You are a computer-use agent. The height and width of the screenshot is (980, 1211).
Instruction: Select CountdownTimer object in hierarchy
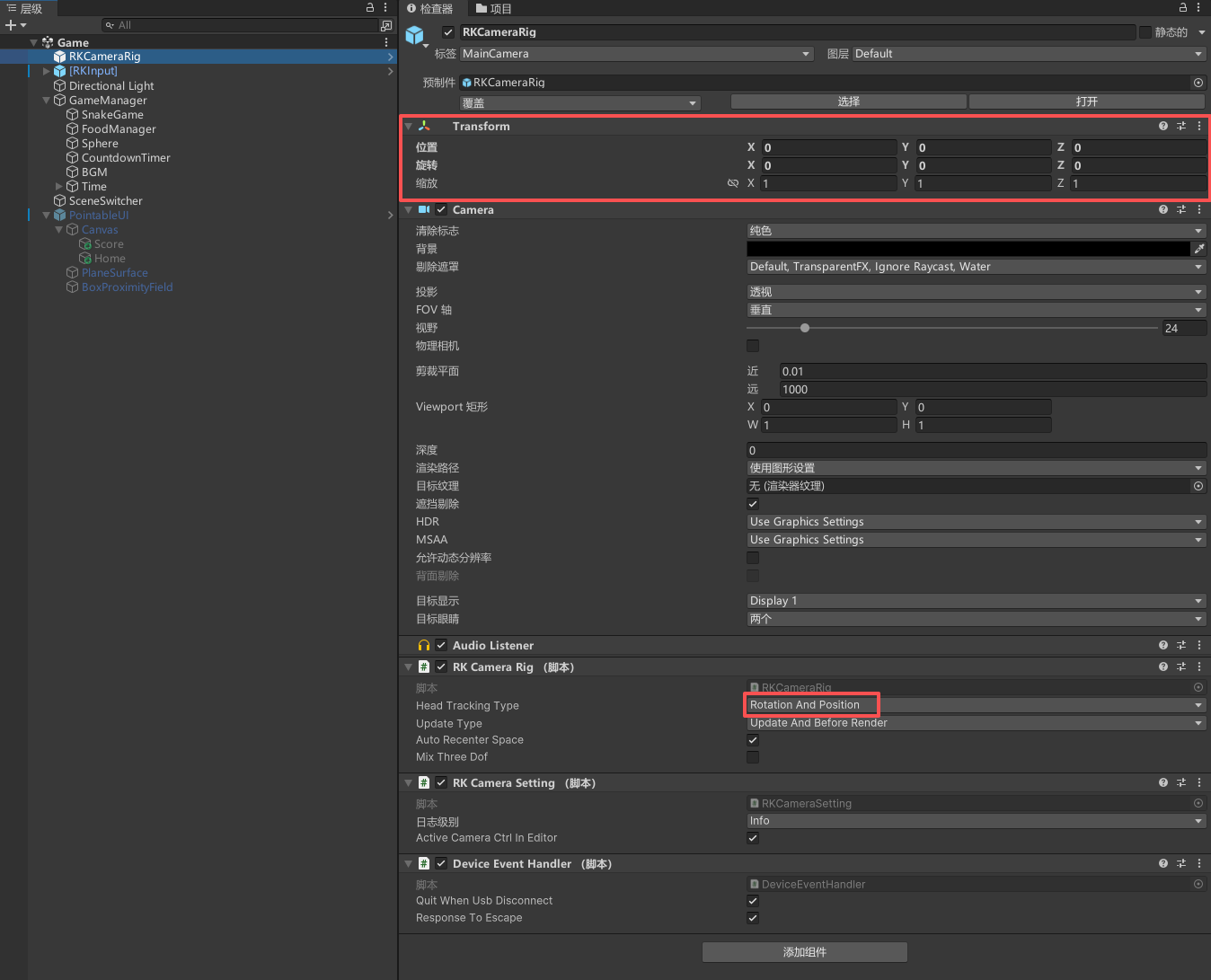(x=126, y=158)
